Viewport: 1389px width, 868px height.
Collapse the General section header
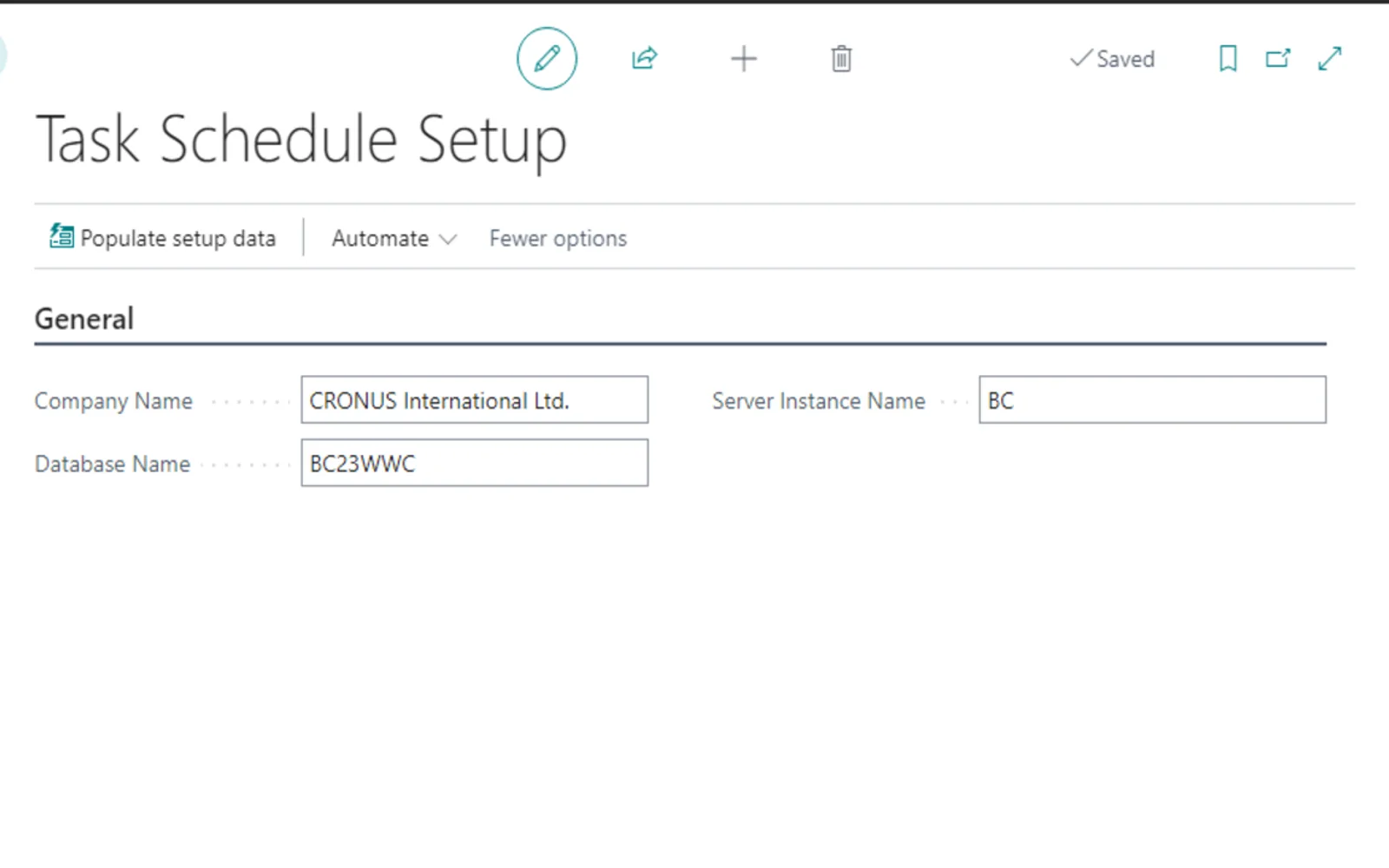click(x=84, y=319)
